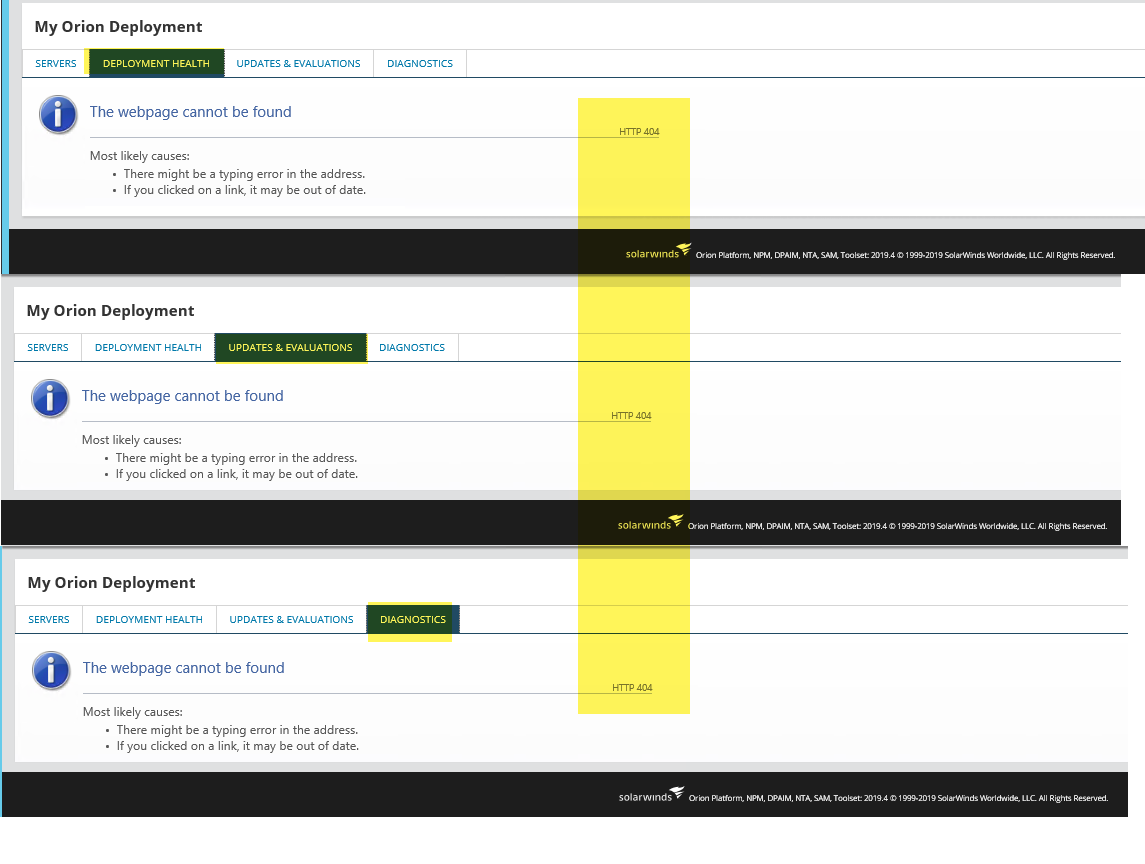Click Orion Platform copyright text, bottom footer
The width and height of the screenshot is (1145, 864).
(898, 798)
